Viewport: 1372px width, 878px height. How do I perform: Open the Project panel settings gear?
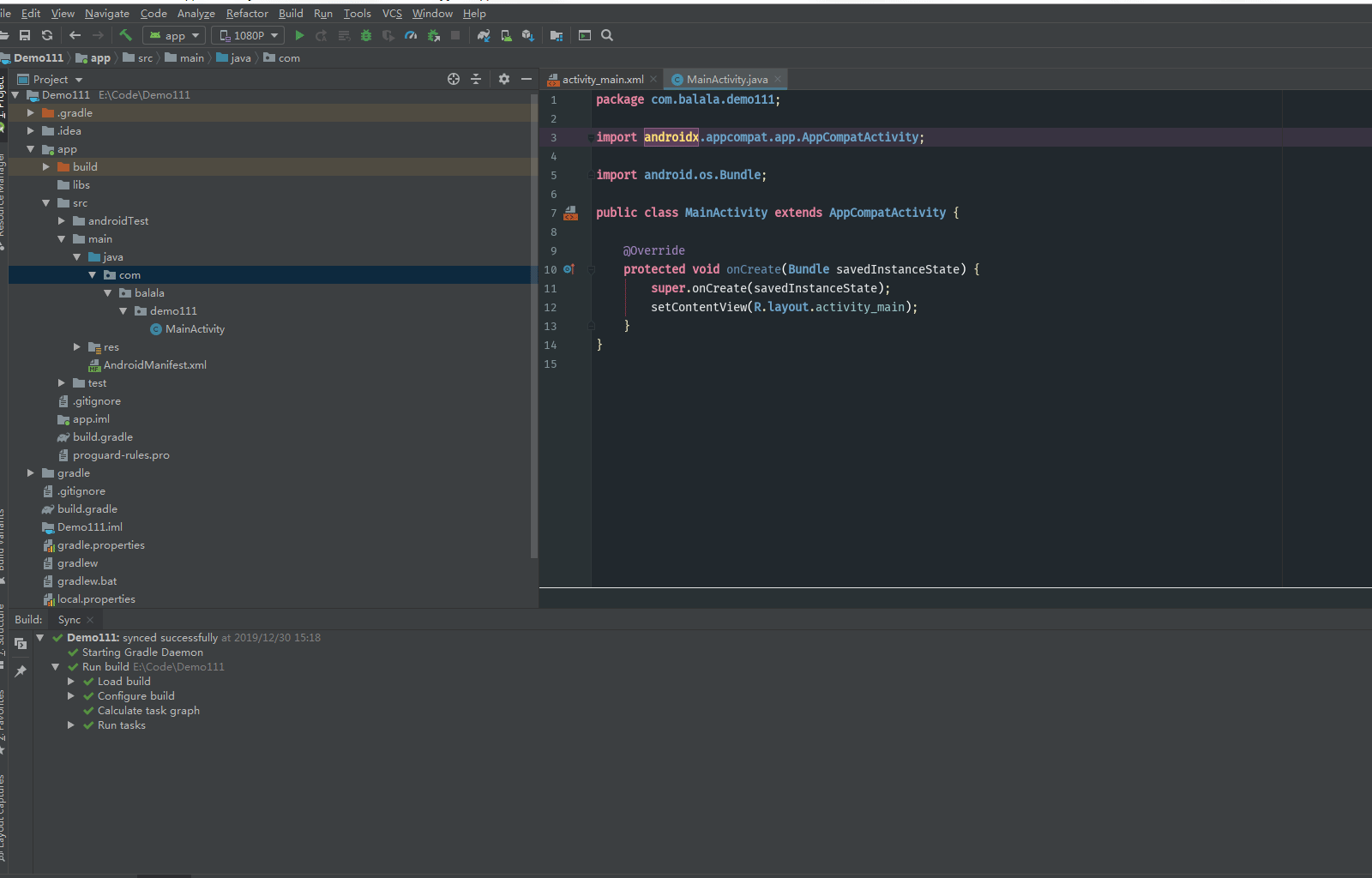tap(504, 79)
